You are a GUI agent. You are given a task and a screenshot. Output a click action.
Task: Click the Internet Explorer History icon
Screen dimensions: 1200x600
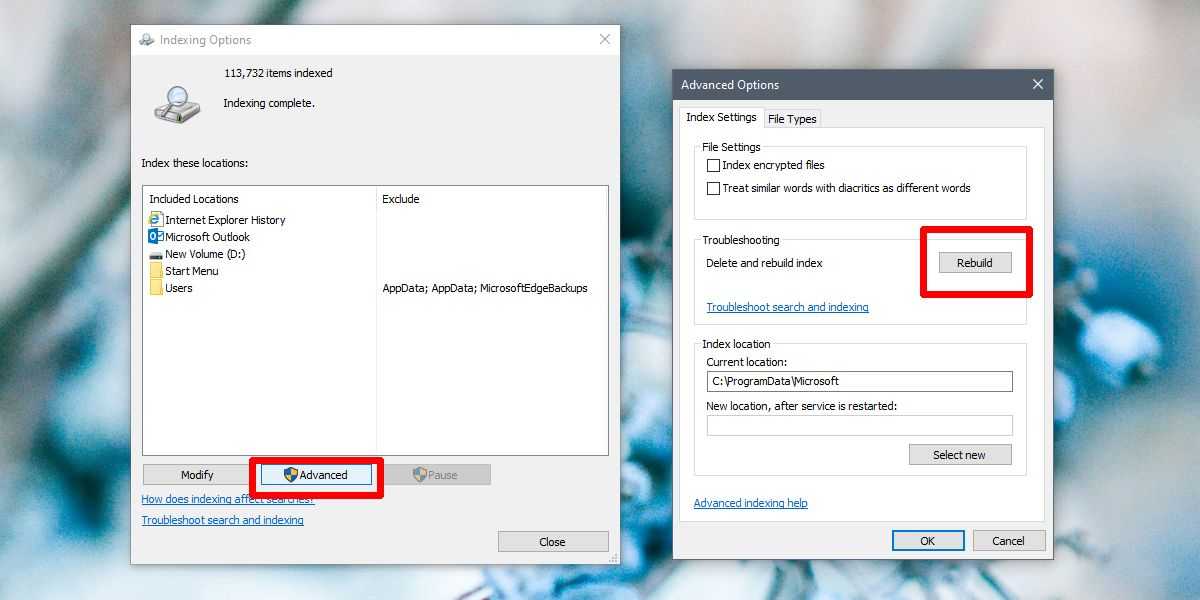coord(155,220)
